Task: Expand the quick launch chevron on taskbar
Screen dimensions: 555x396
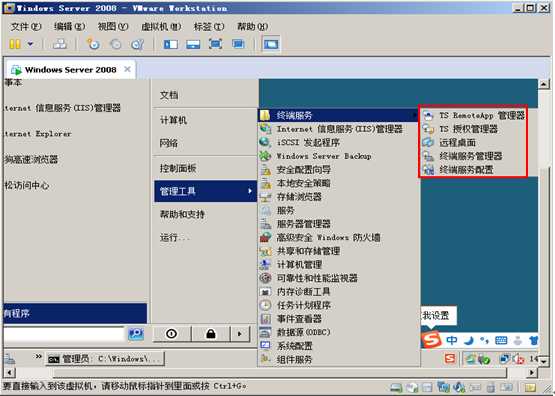Action: 39,356
